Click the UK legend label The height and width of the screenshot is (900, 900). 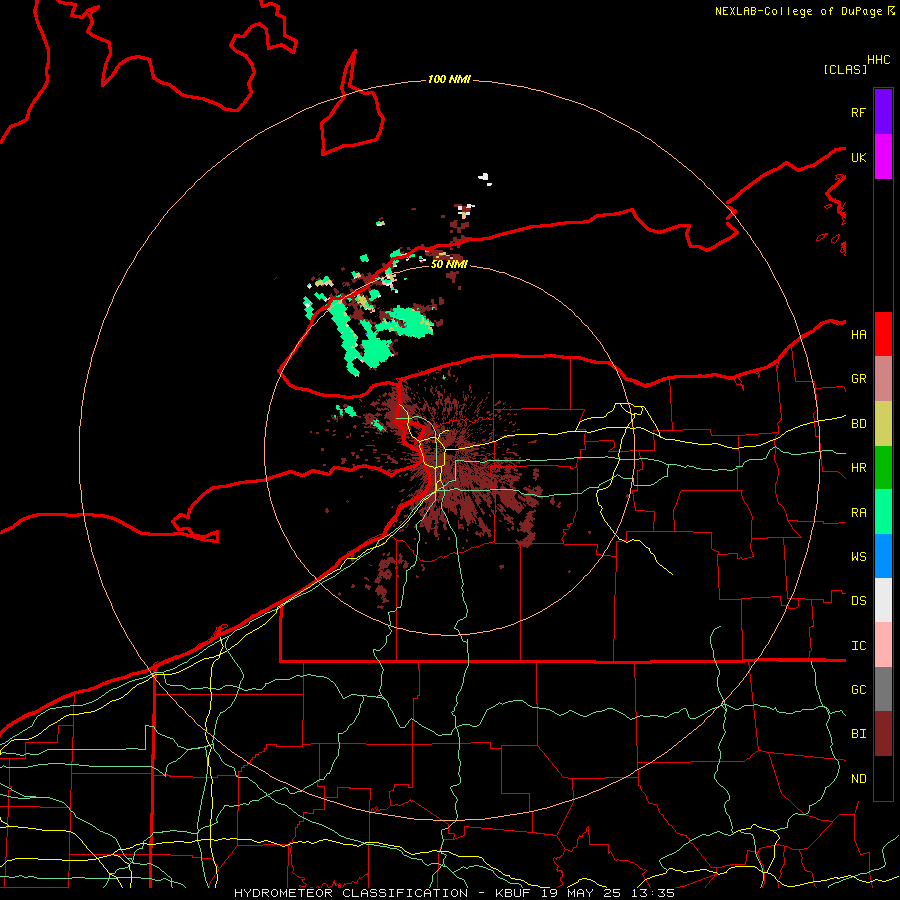pos(858,157)
